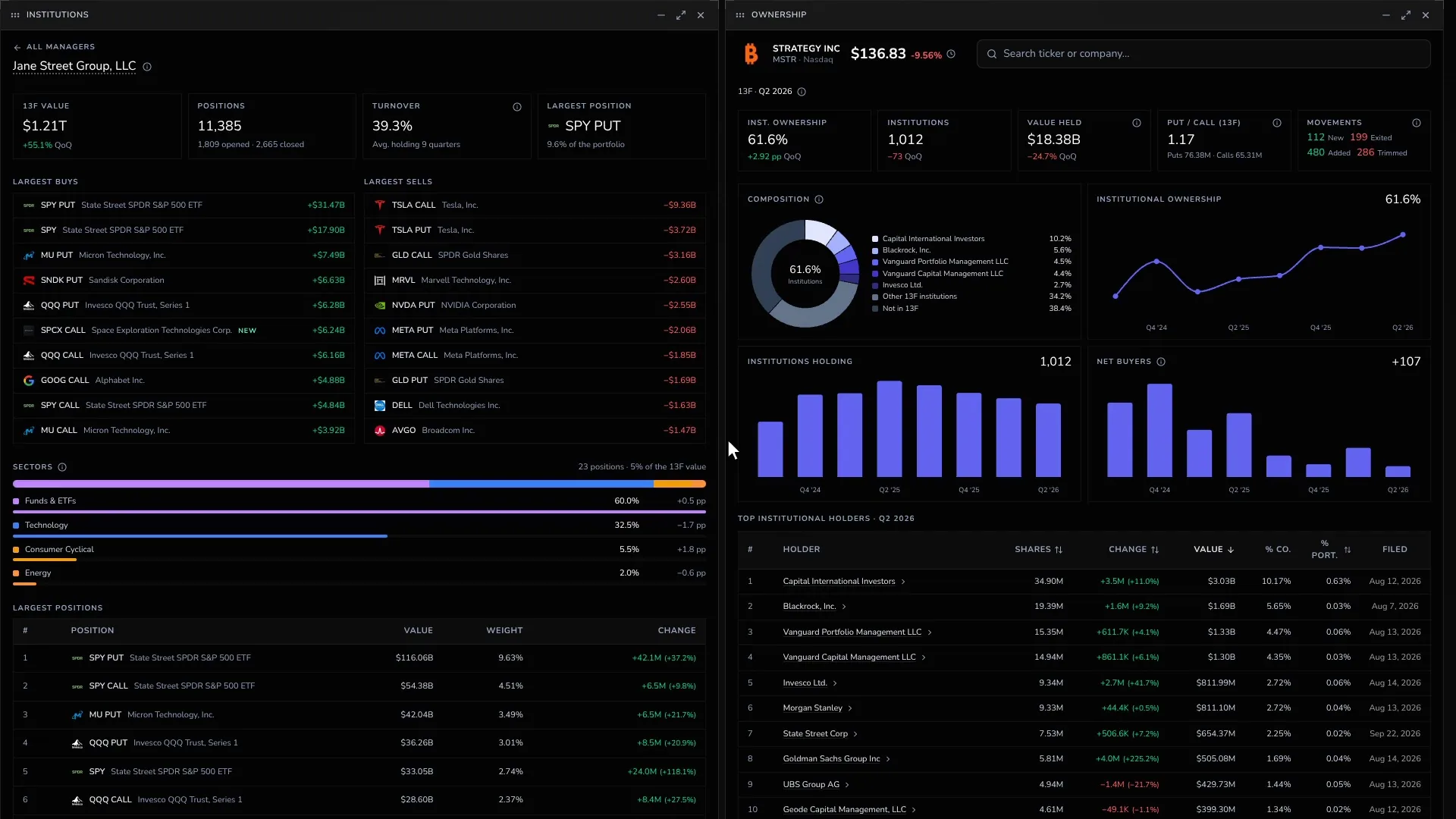Click the Largest Position SPY PUT card
The image size is (1456, 819).
point(622,126)
